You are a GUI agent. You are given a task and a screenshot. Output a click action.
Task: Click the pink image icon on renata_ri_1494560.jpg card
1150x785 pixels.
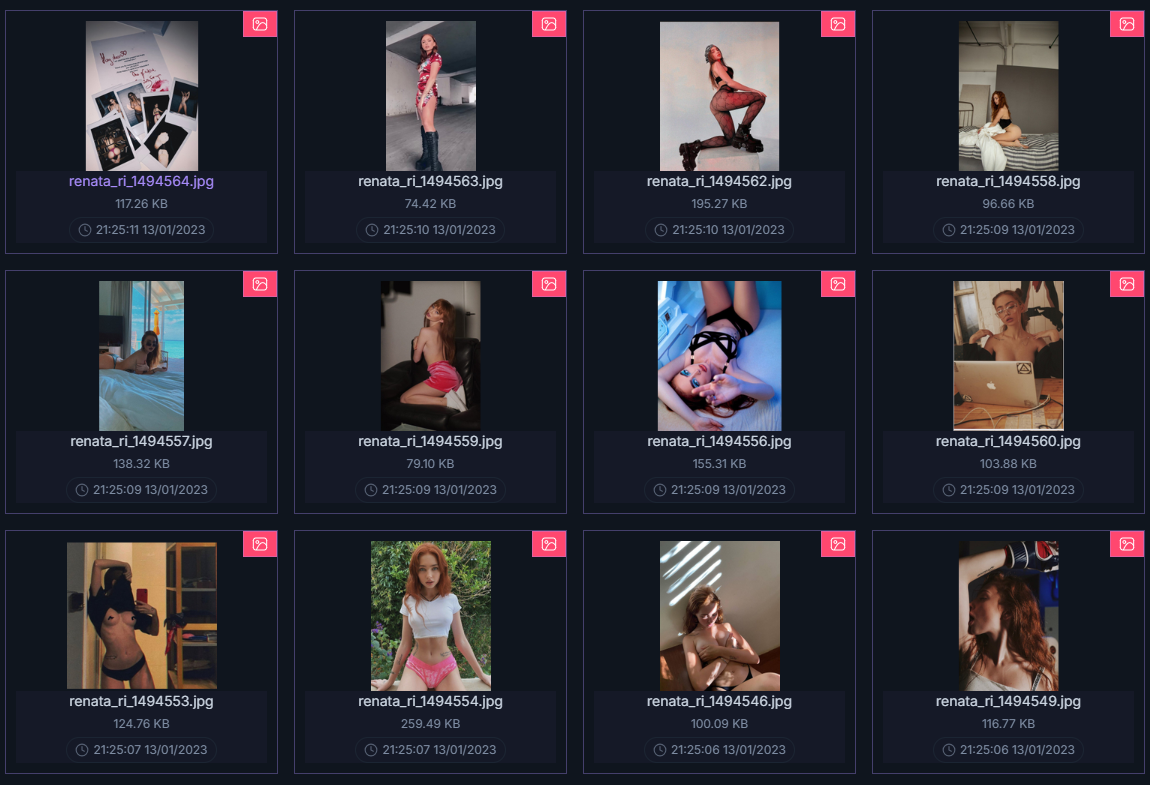[1127, 284]
